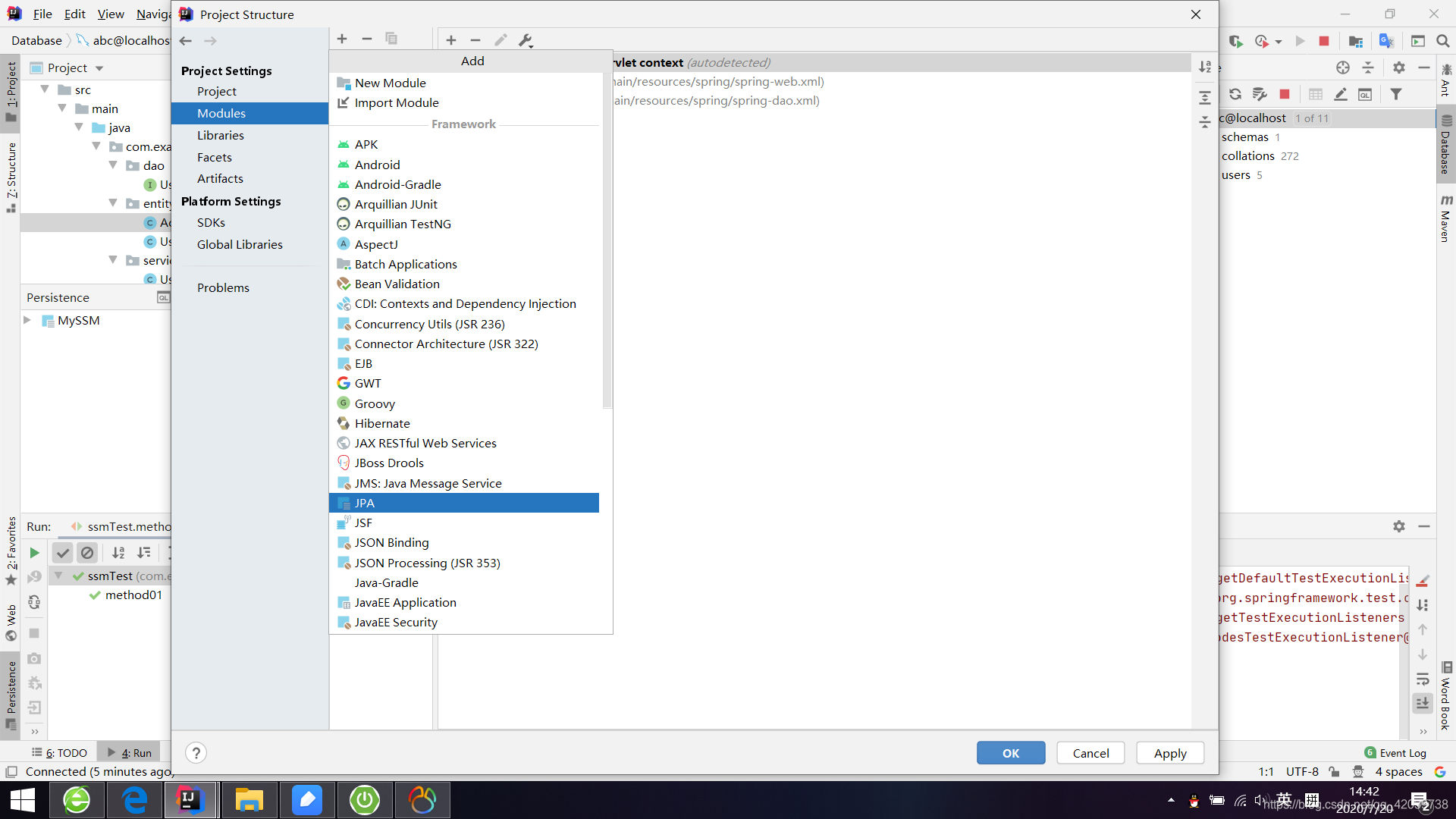Click the back navigation arrow

pyautogui.click(x=186, y=40)
